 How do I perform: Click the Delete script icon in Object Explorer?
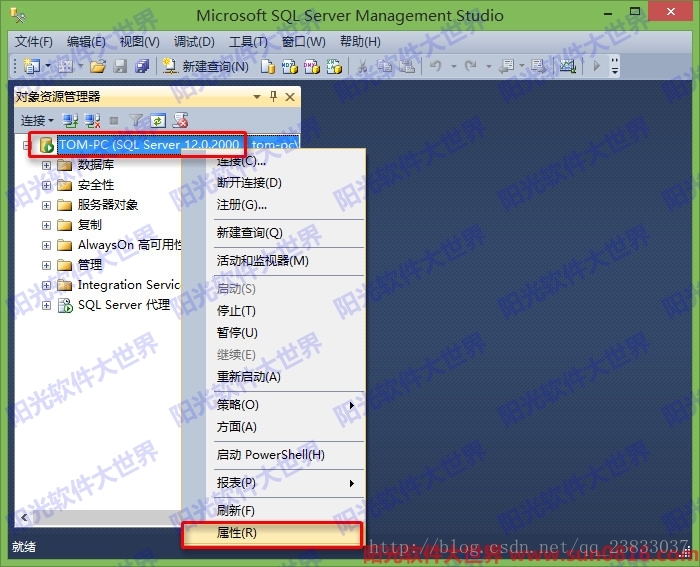[180, 121]
